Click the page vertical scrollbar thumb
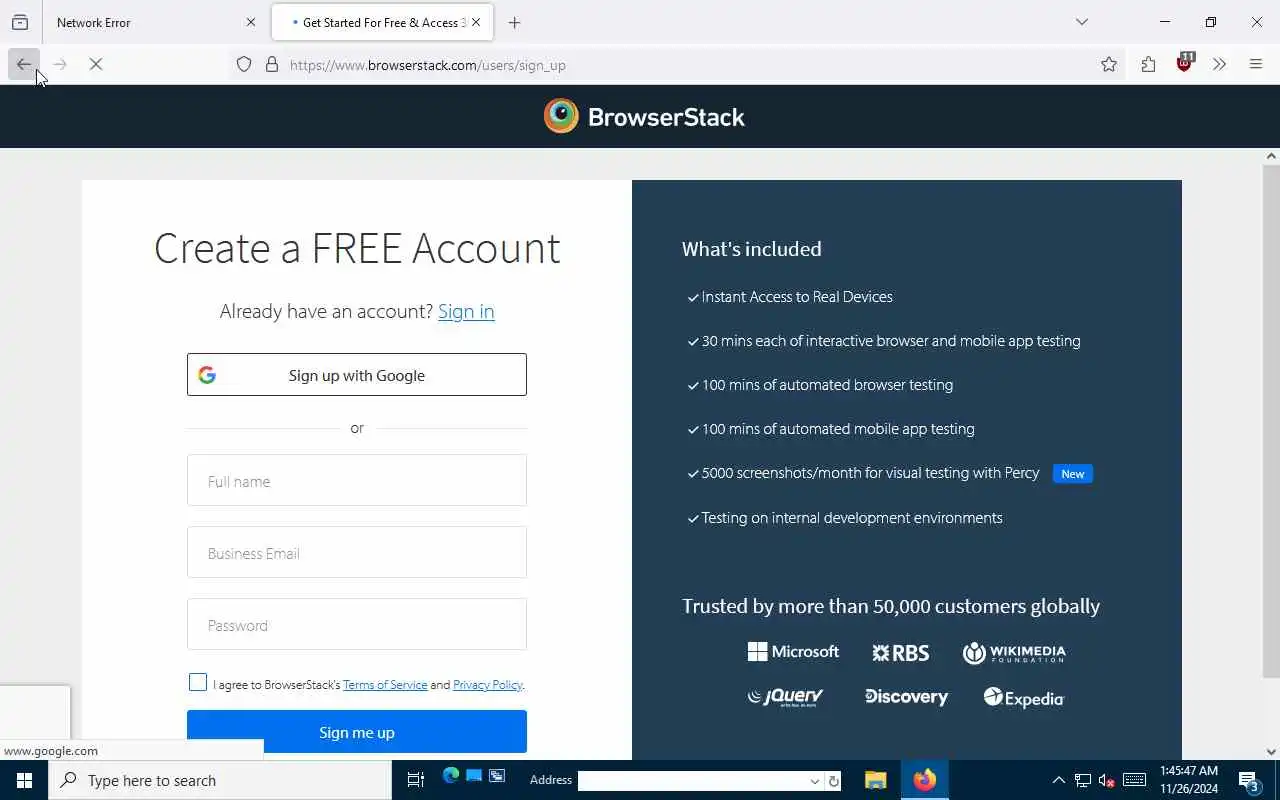This screenshot has height=800, width=1280. [1271, 420]
